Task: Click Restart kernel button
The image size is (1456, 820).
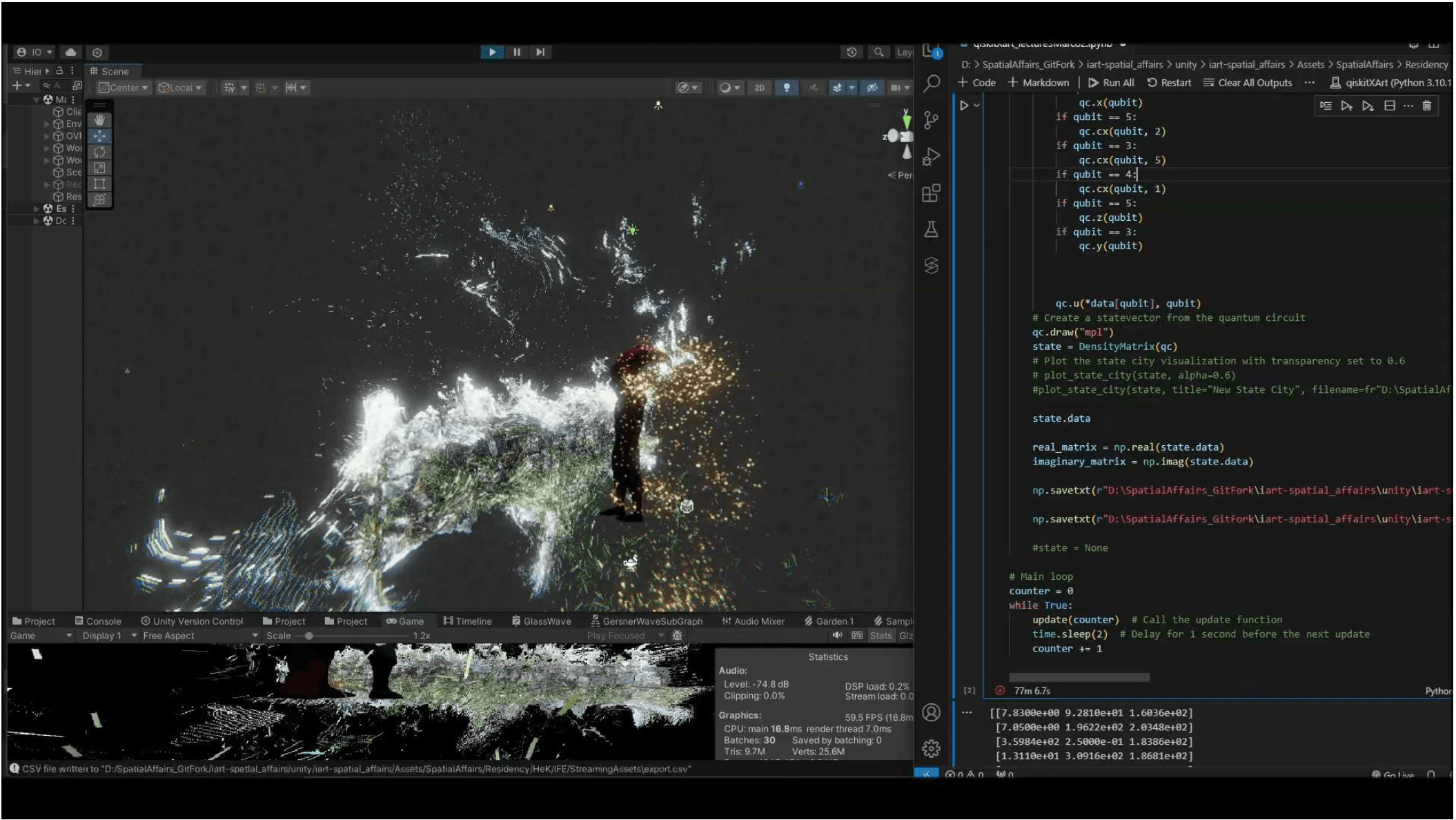Action: tap(1170, 83)
